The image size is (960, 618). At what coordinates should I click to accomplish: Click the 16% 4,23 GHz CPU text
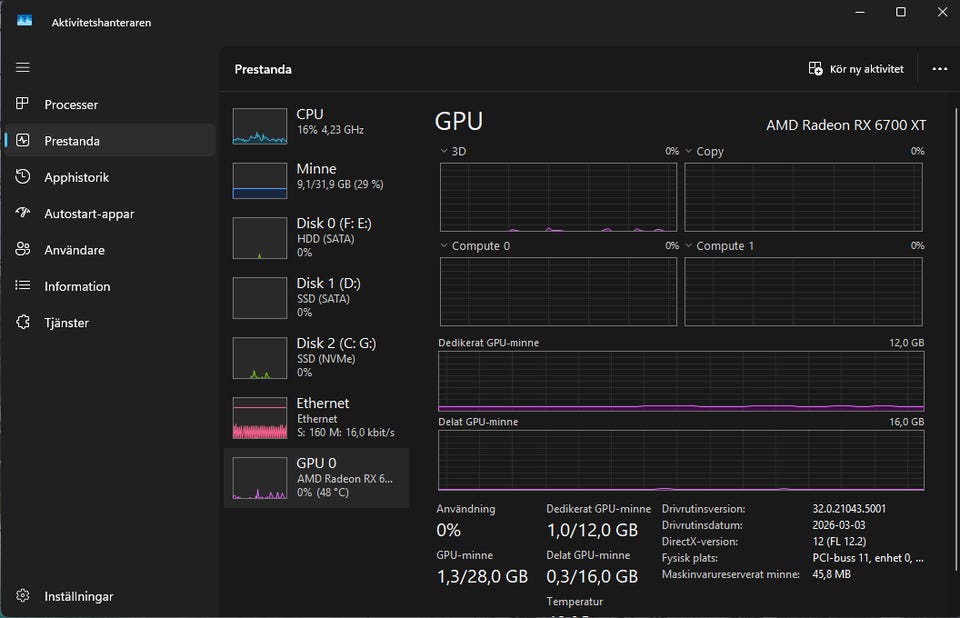pyautogui.click(x=330, y=130)
